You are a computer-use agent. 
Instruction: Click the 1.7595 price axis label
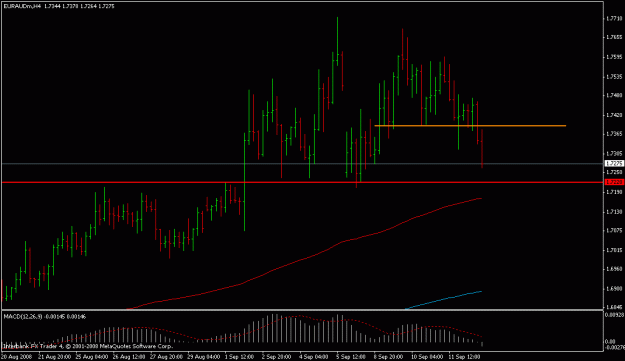[614, 57]
